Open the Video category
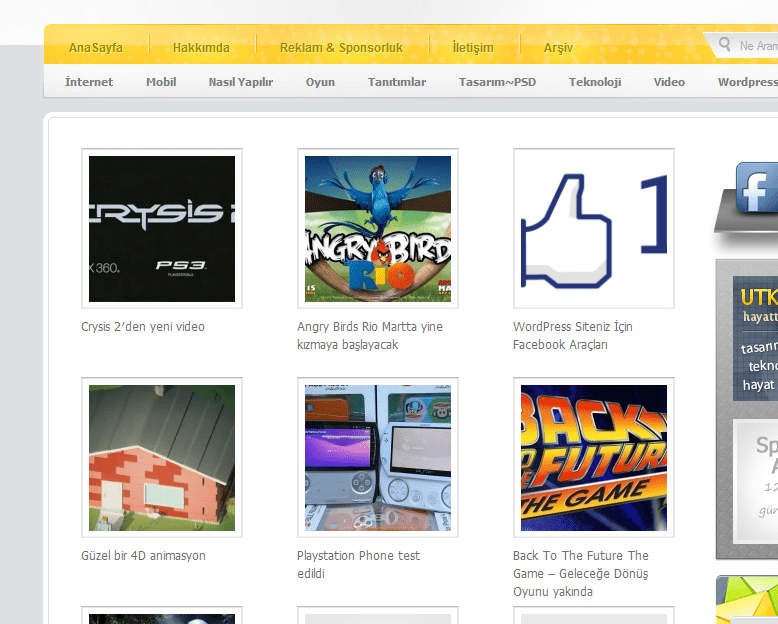 (x=669, y=82)
